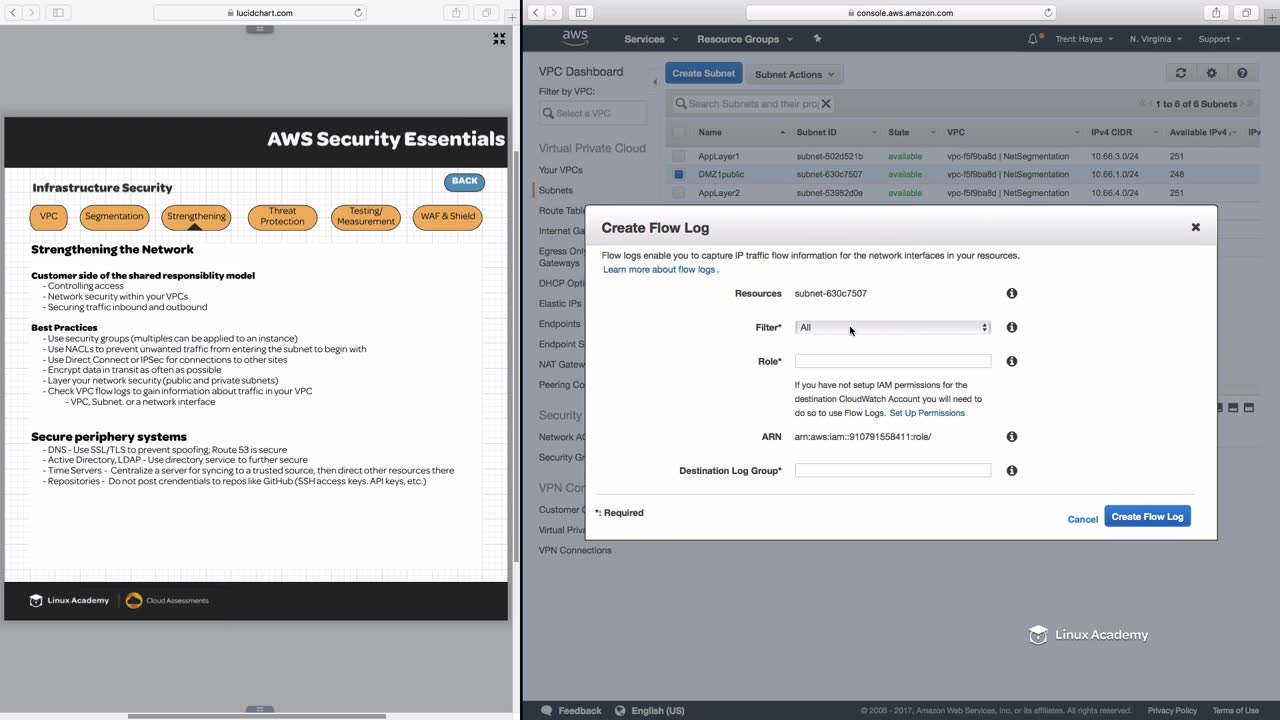Viewport: 1280px width, 720px height.
Task: Open the N. Virginia region selector
Action: pyautogui.click(x=1156, y=39)
